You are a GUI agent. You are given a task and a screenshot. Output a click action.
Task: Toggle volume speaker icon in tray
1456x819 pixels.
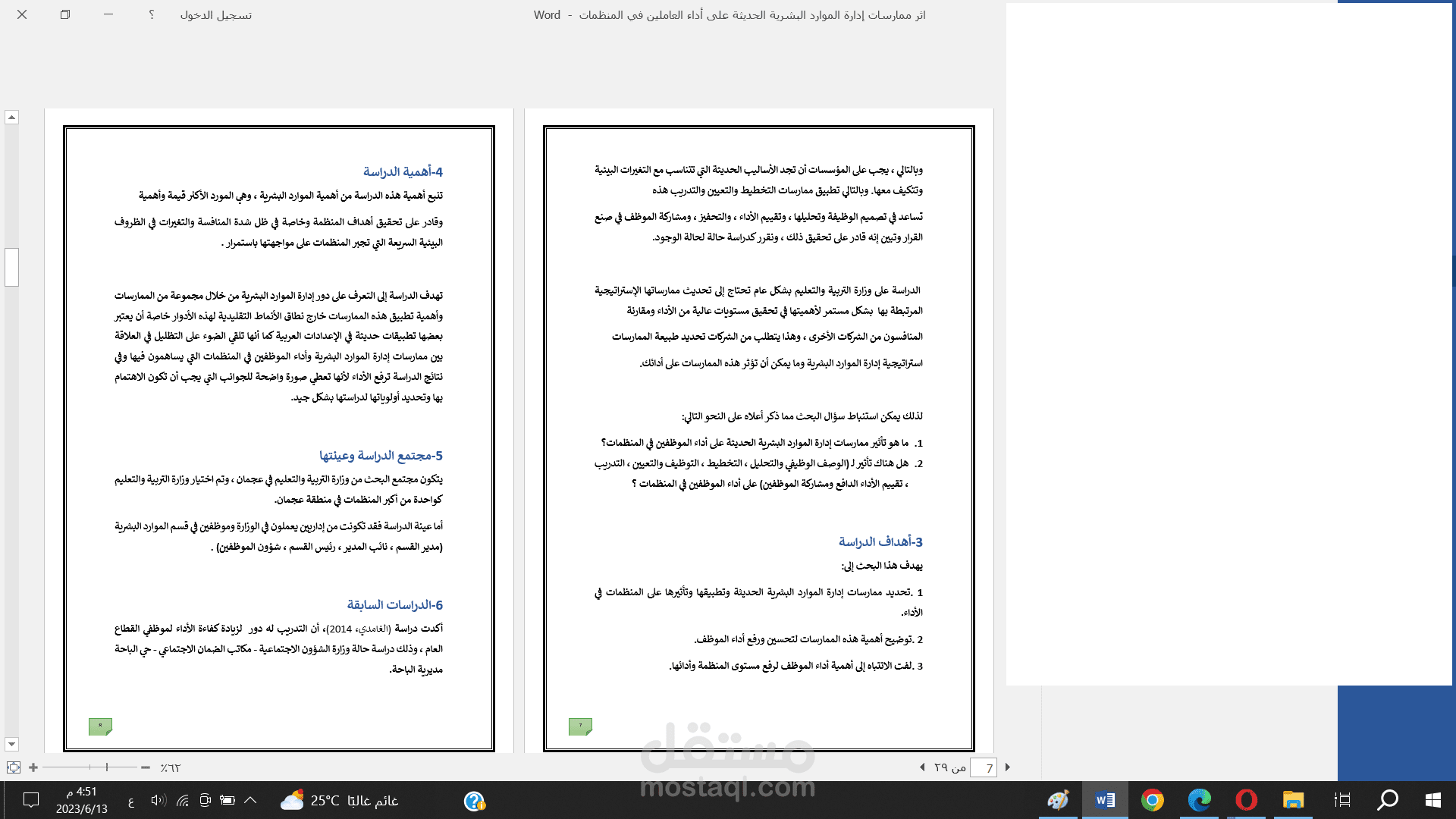[x=157, y=800]
